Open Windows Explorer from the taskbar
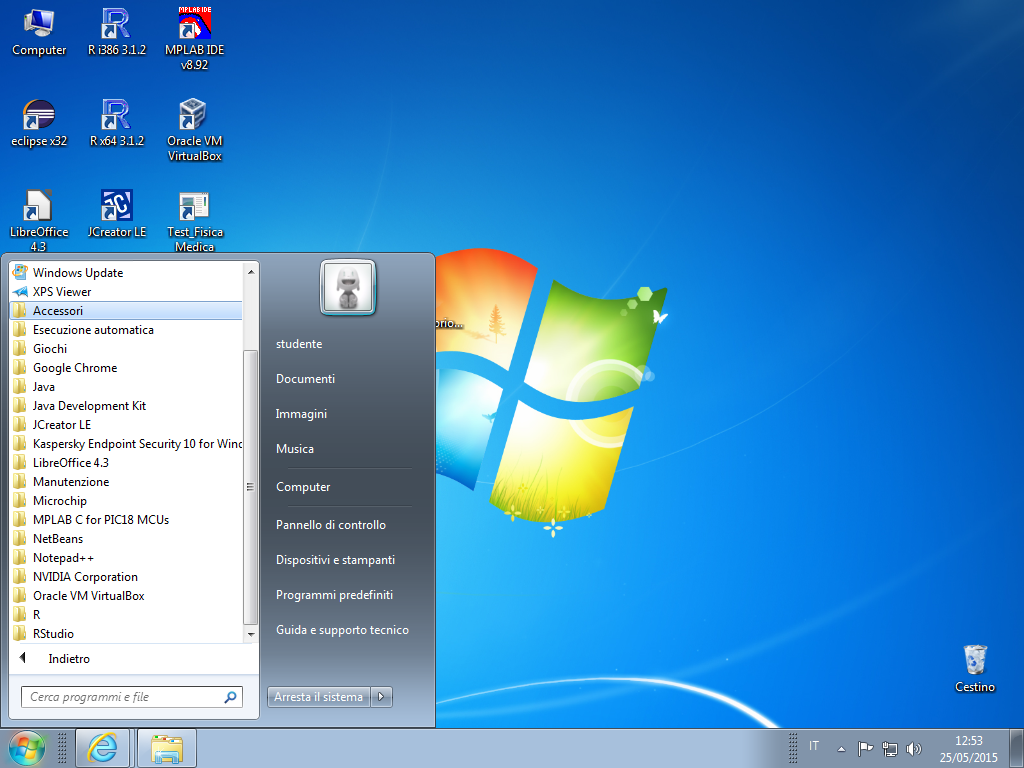Screen dimensions: 1024x768 click(166, 748)
